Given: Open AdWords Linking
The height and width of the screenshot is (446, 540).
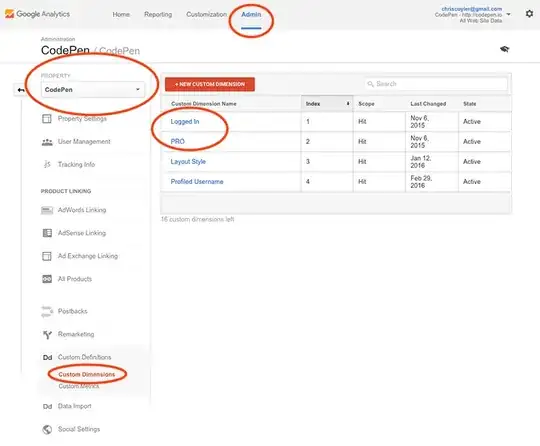Looking at the screenshot, I should [82, 210].
